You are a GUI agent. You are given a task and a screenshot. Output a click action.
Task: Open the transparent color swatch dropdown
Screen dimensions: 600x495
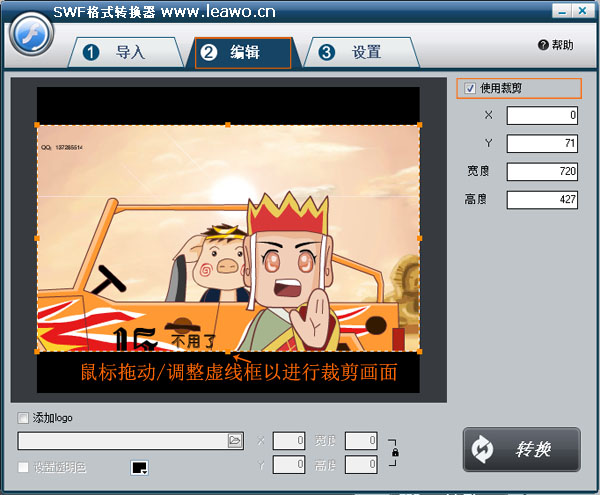139,467
